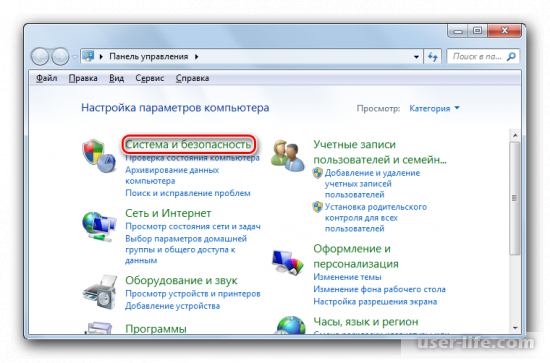
Task: Click the User Accounts people icon
Action: (x=288, y=156)
